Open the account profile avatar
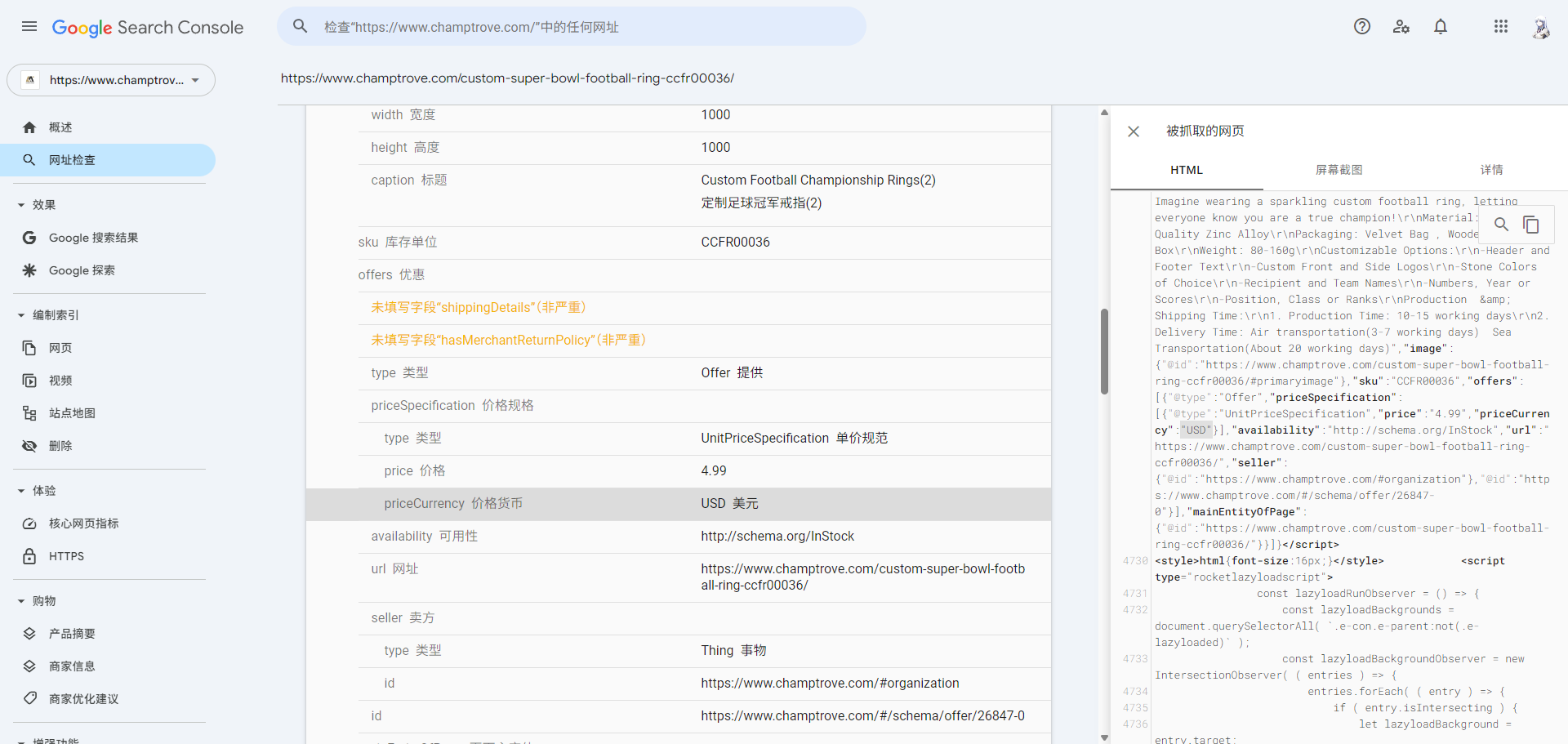Image resolution: width=1568 pixels, height=744 pixels. [x=1541, y=28]
